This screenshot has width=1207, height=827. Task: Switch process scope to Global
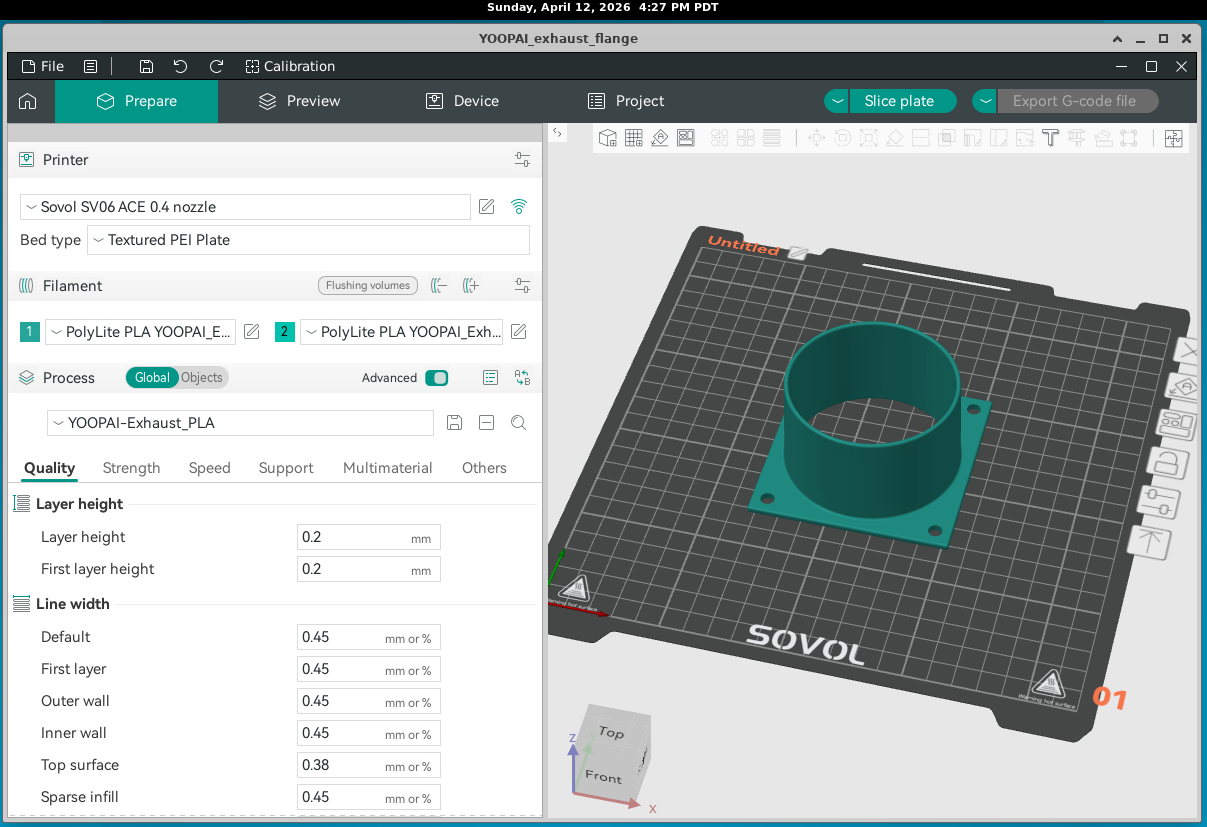coord(152,378)
